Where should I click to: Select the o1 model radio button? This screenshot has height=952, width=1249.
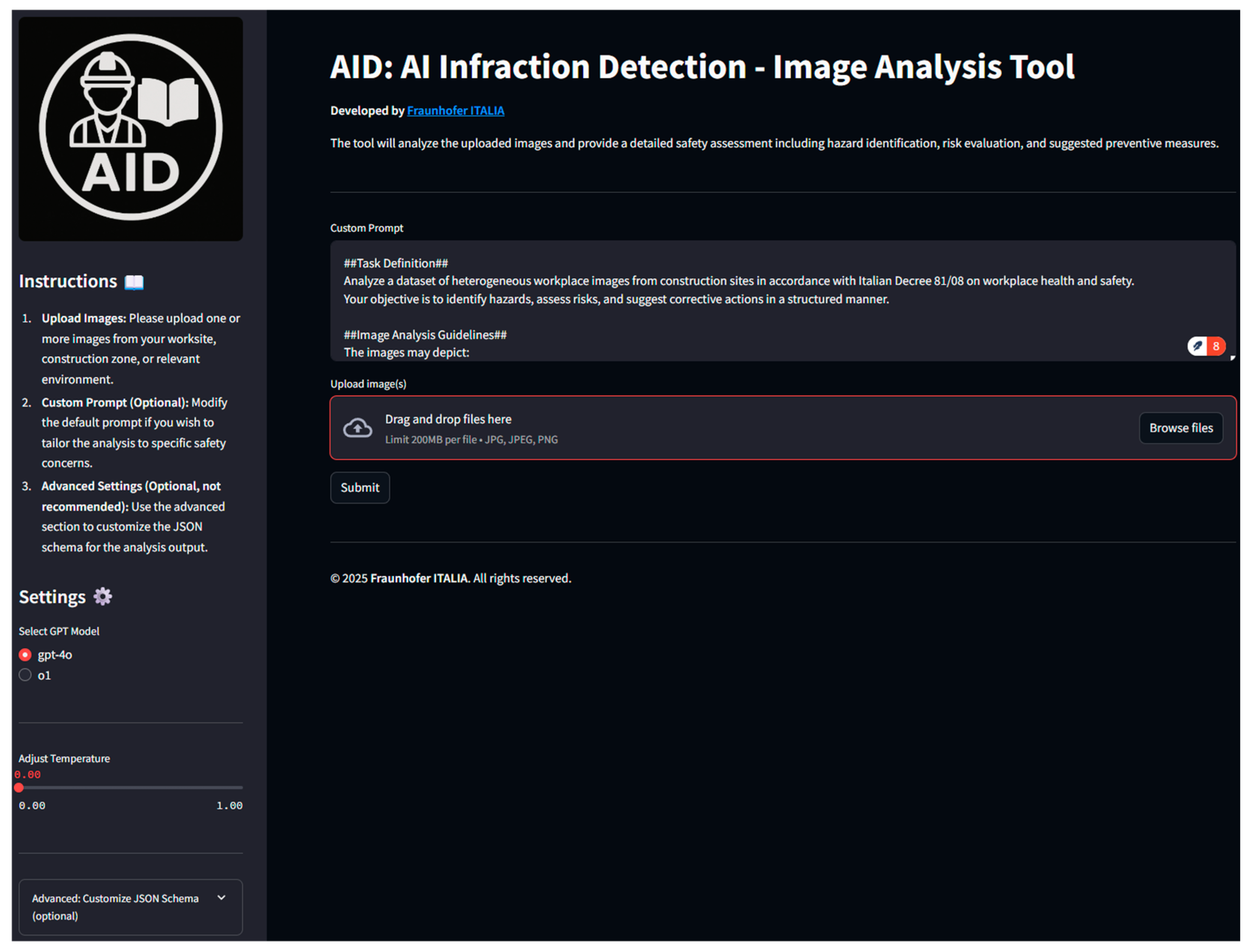tap(25, 675)
